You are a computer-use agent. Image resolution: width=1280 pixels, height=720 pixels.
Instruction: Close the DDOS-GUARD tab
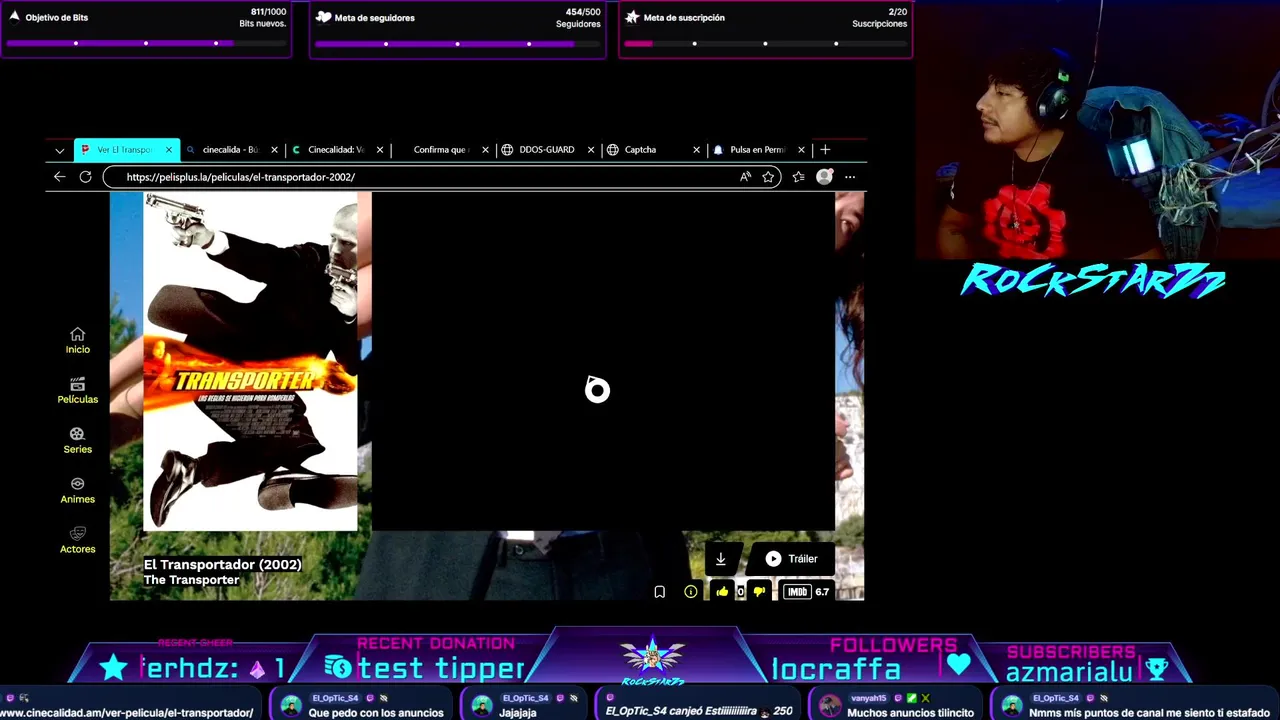pyautogui.click(x=591, y=150)
